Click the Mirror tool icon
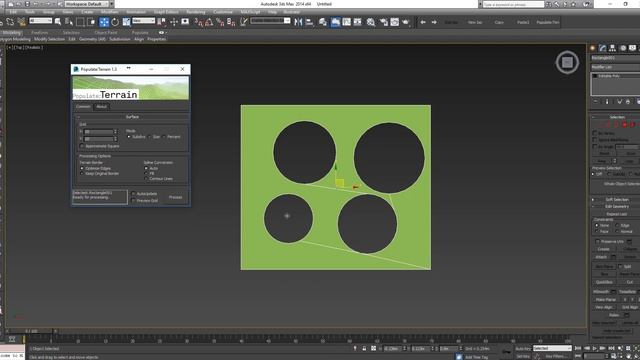 [298, 22]
